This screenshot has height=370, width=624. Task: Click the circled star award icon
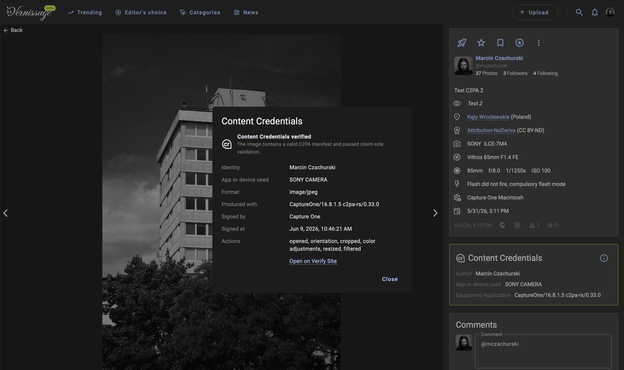pyautogui.click(x=519, y=43)
